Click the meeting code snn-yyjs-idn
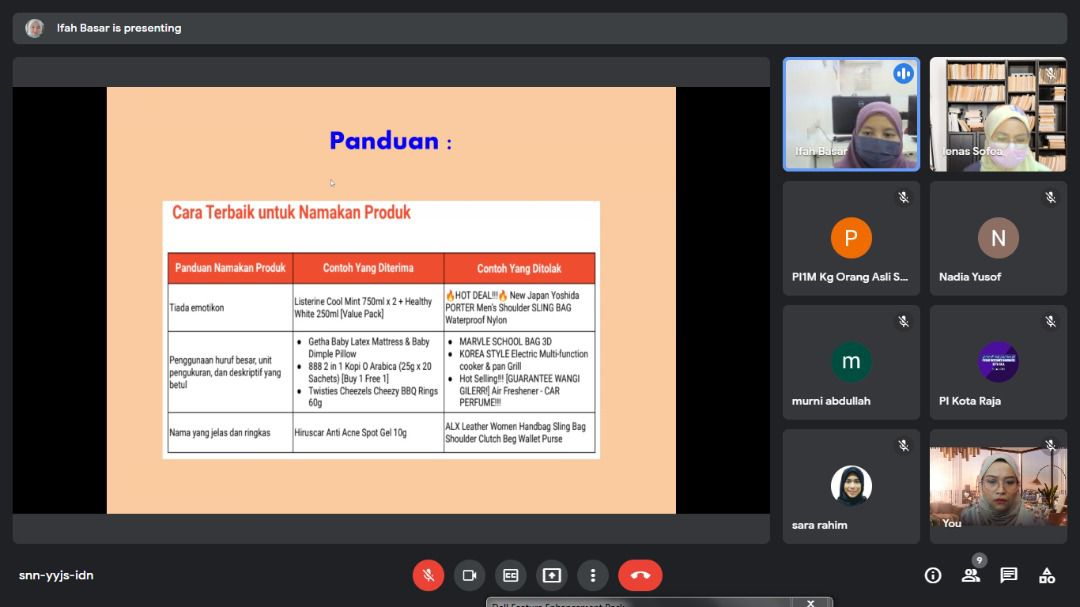The height and width of the screenshot is (607, 1080). click(x=56, y=575)
